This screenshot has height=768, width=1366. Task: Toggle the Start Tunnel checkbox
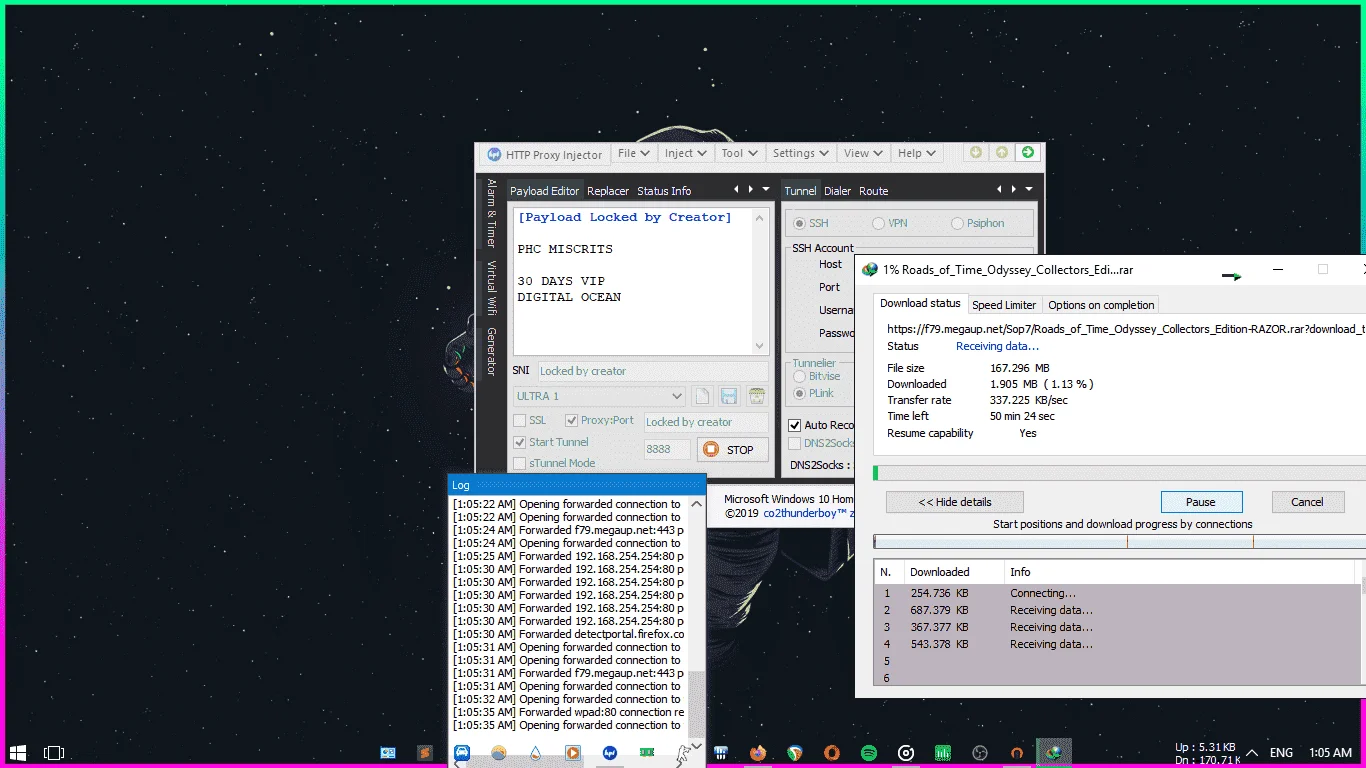[x=520, y=442]
